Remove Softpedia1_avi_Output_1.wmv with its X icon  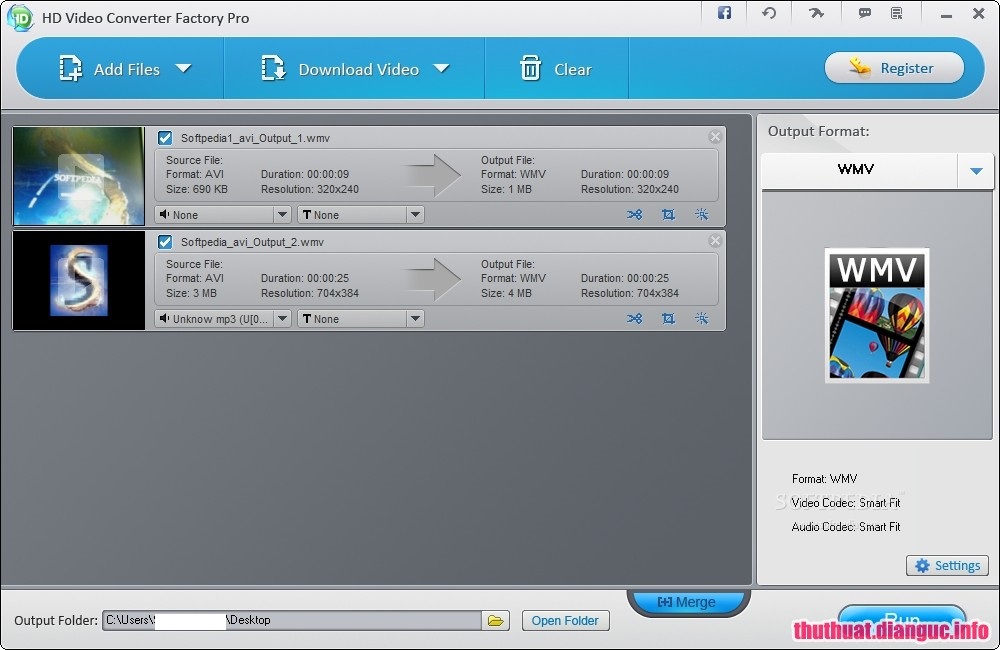715,137
